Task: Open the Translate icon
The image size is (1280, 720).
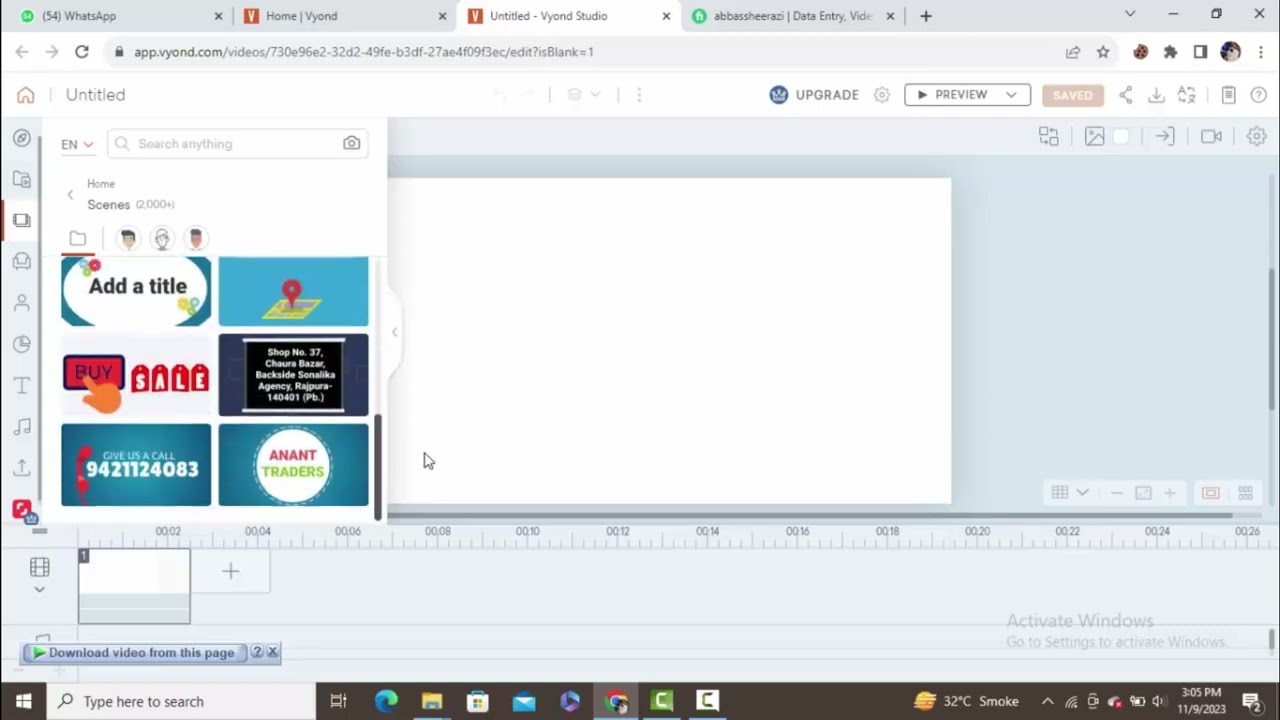Action: coord(1187,95)
